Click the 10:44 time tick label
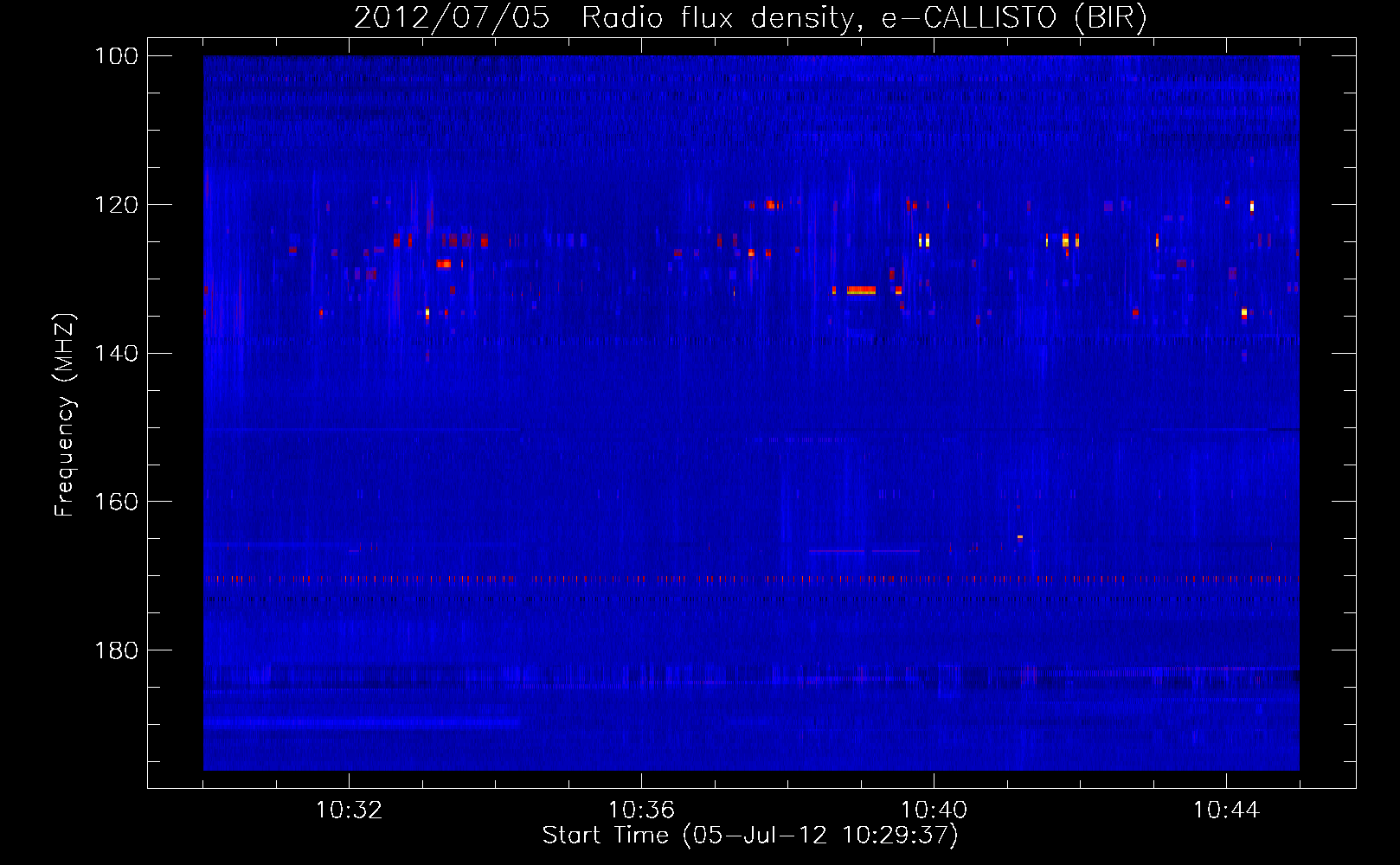 (1226, 811)
